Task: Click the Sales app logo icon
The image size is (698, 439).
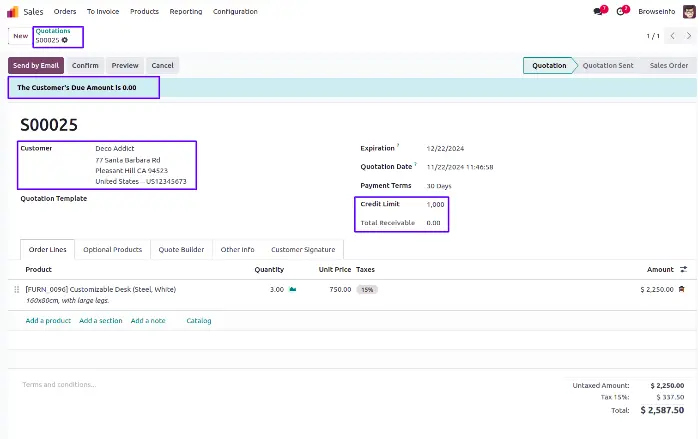Action: point(12,11)
